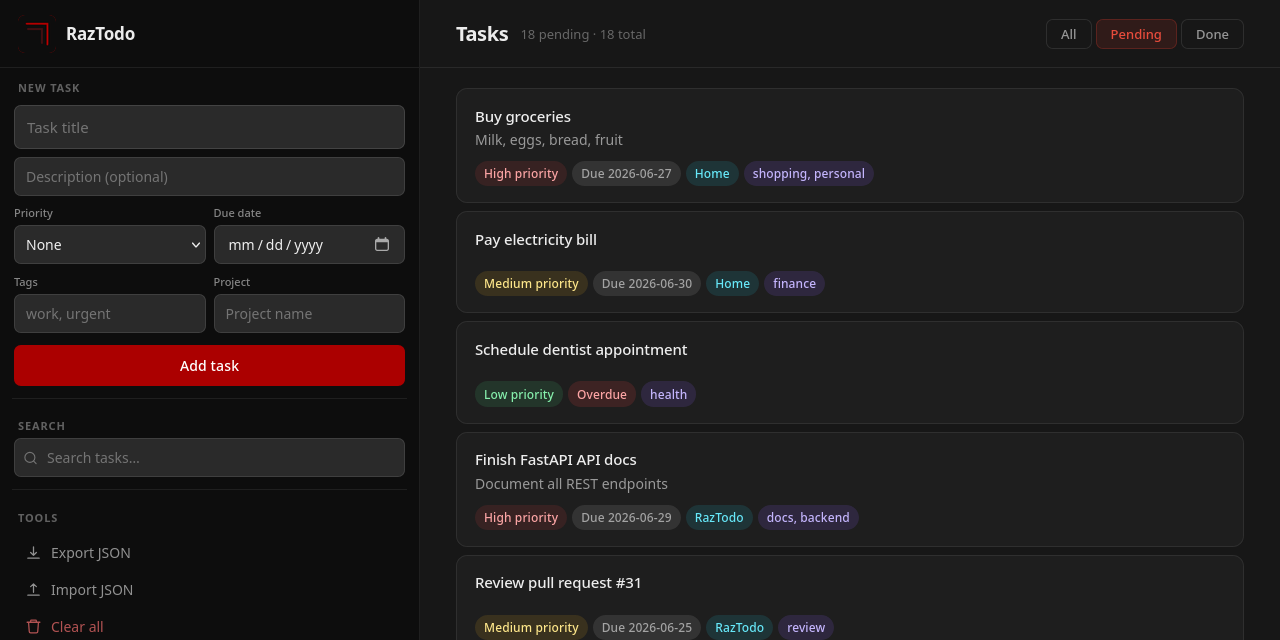Image resolution: width=1280 pixels, height=640 pixels.
Task: Click the health tag badge
Action: tap(668, 394)
